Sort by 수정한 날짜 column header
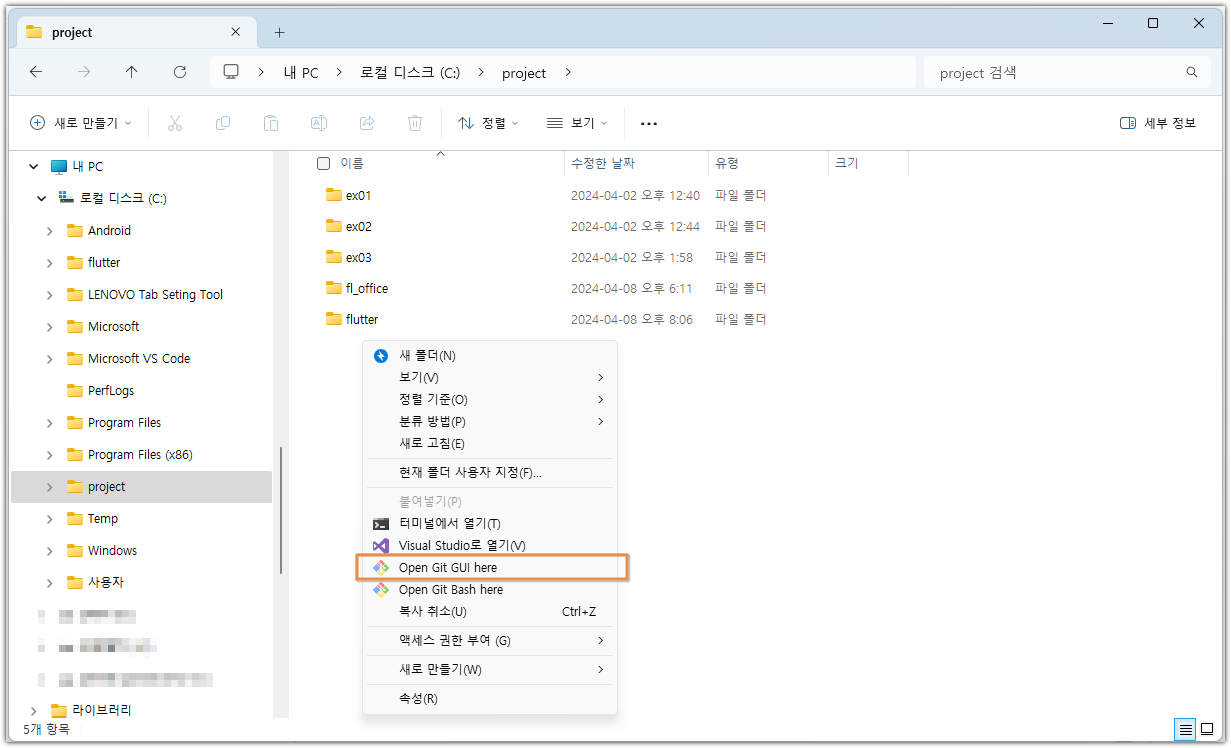 tap(636, 163)
